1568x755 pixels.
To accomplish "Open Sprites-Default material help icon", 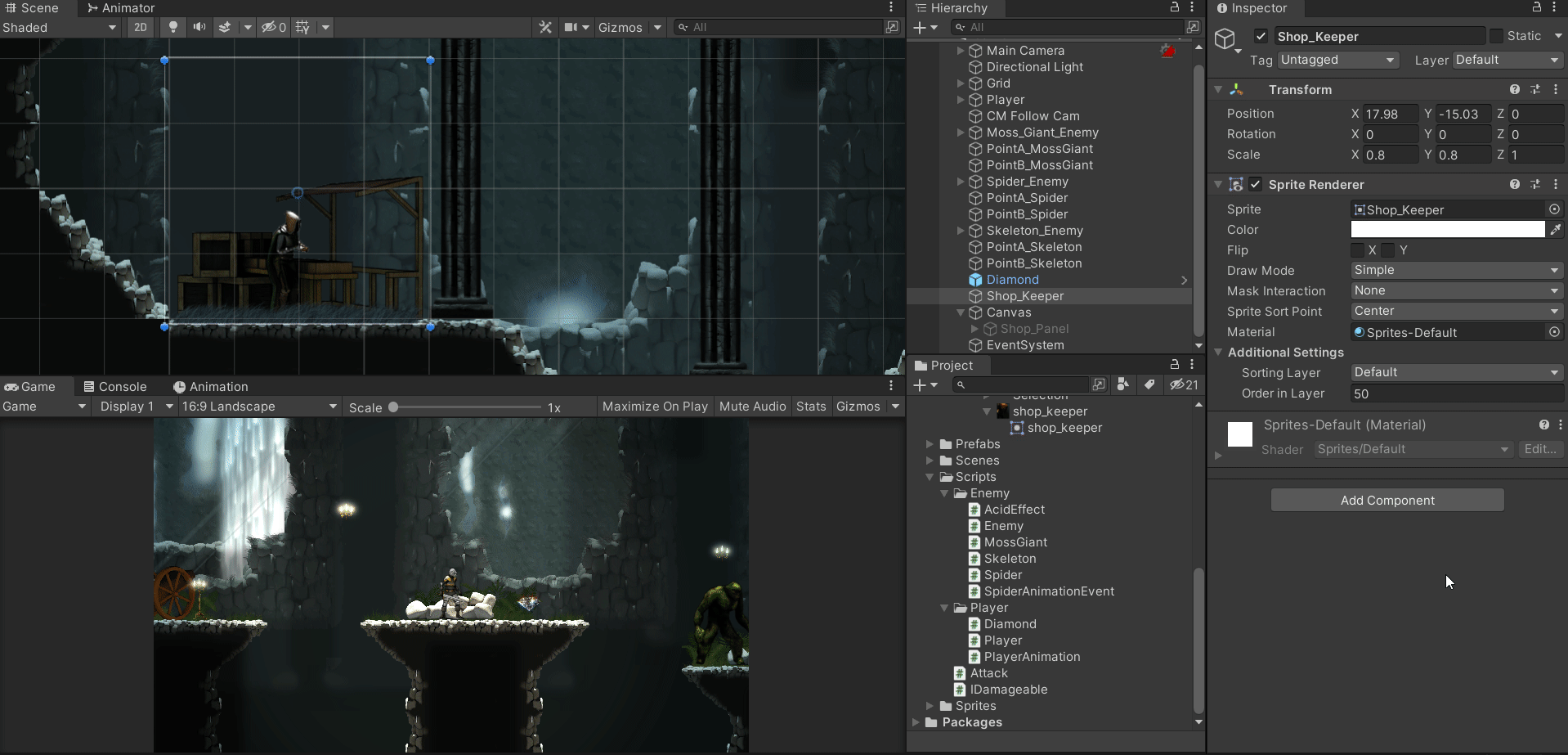I will [x=1543, y=425].
